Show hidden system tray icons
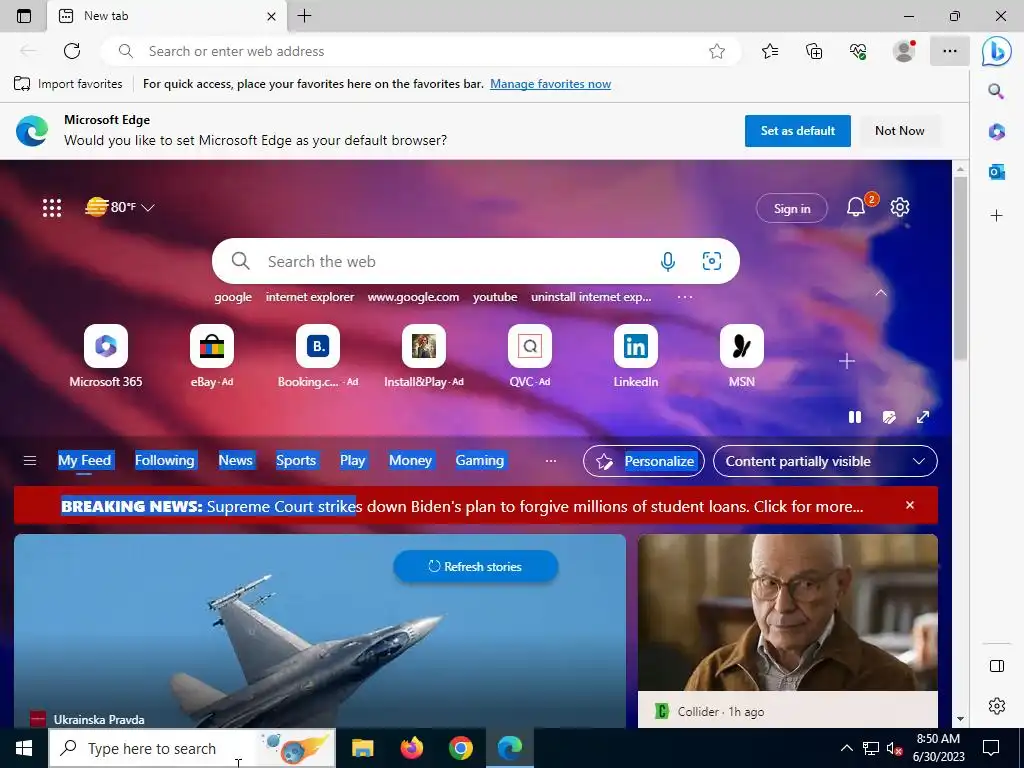Screen dimensions: 1024x768 pos(846,748)
